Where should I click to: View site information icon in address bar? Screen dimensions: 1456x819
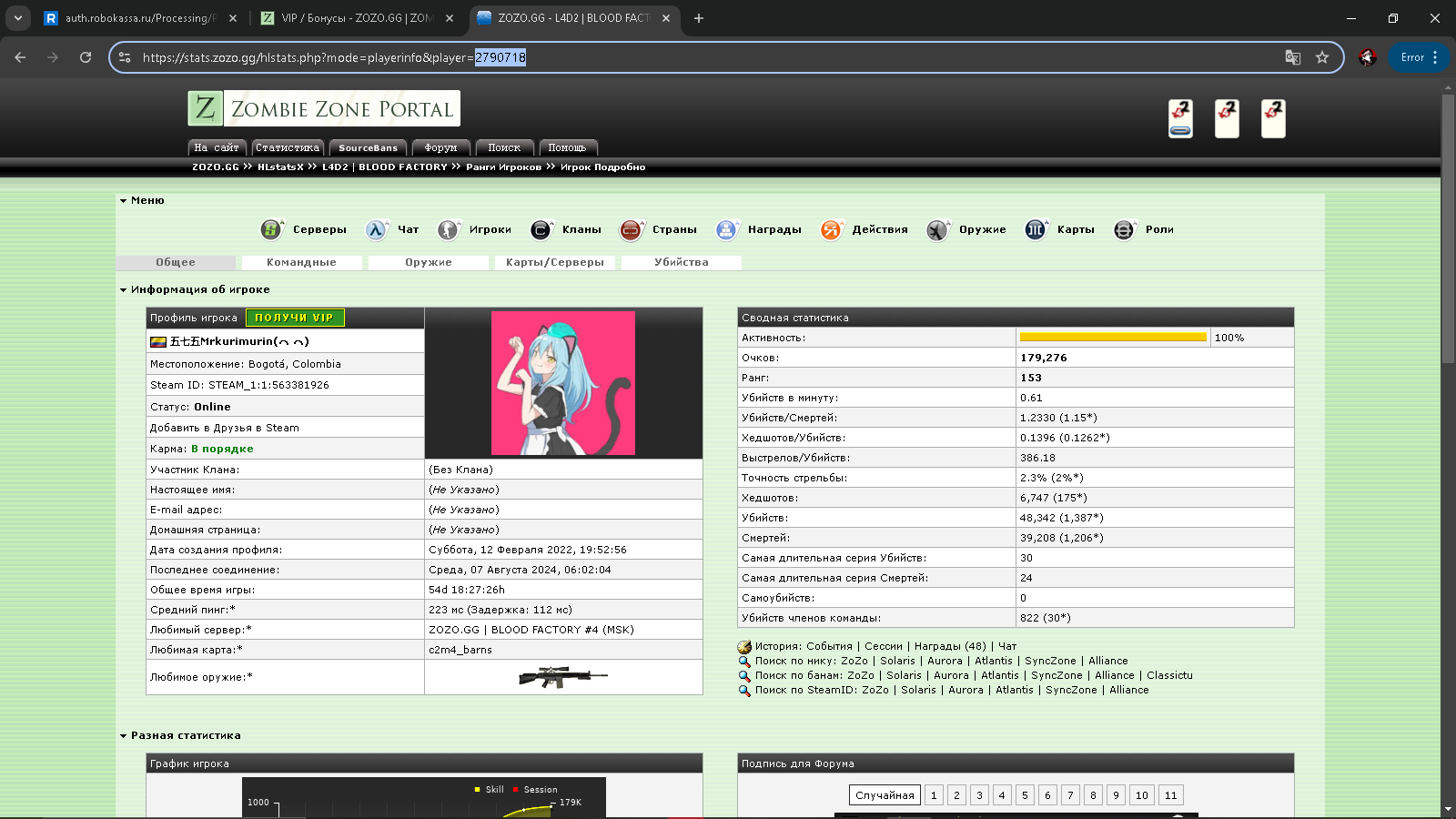(125, 57)
